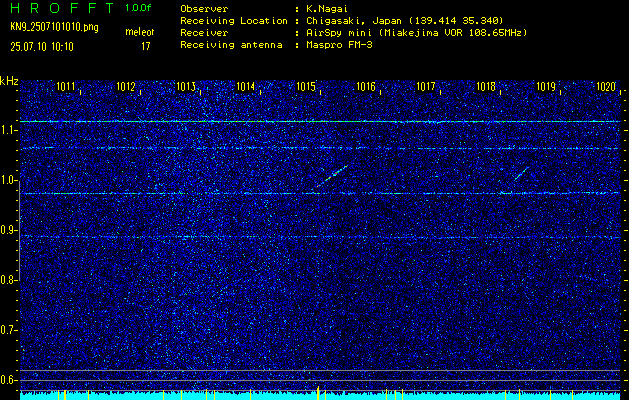Click the date stamp 25.07.10 10:10
Image resolution: width=629 pixels, height=400 pixels.
(x=42, y=47)
